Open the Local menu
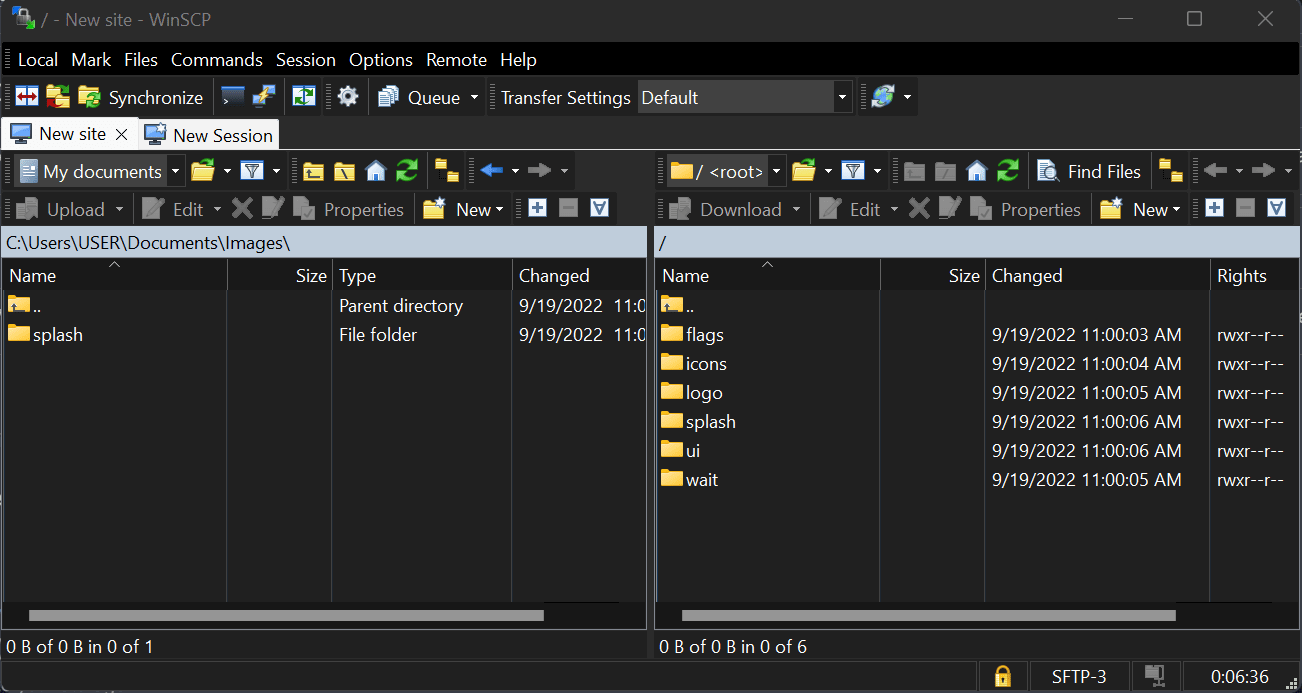Screen dimensions: 1302x693 (38, 60)
